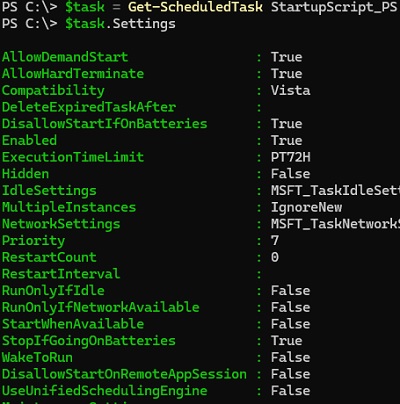Click the Compatibility value Vista
400x404 pixels.
(290, 90)
